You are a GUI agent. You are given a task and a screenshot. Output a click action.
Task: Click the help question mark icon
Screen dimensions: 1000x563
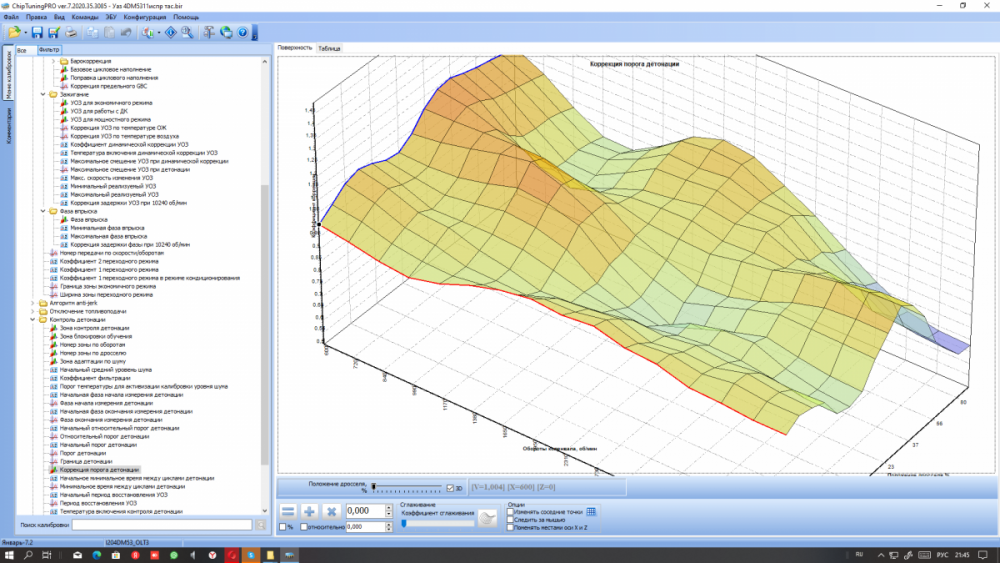coord(241,32)
